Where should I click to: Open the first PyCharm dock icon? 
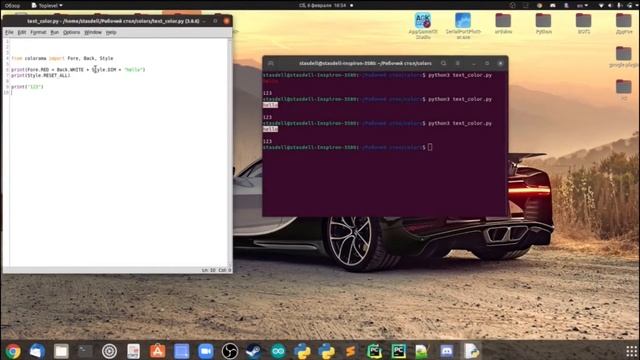click(x=374, y=351)
